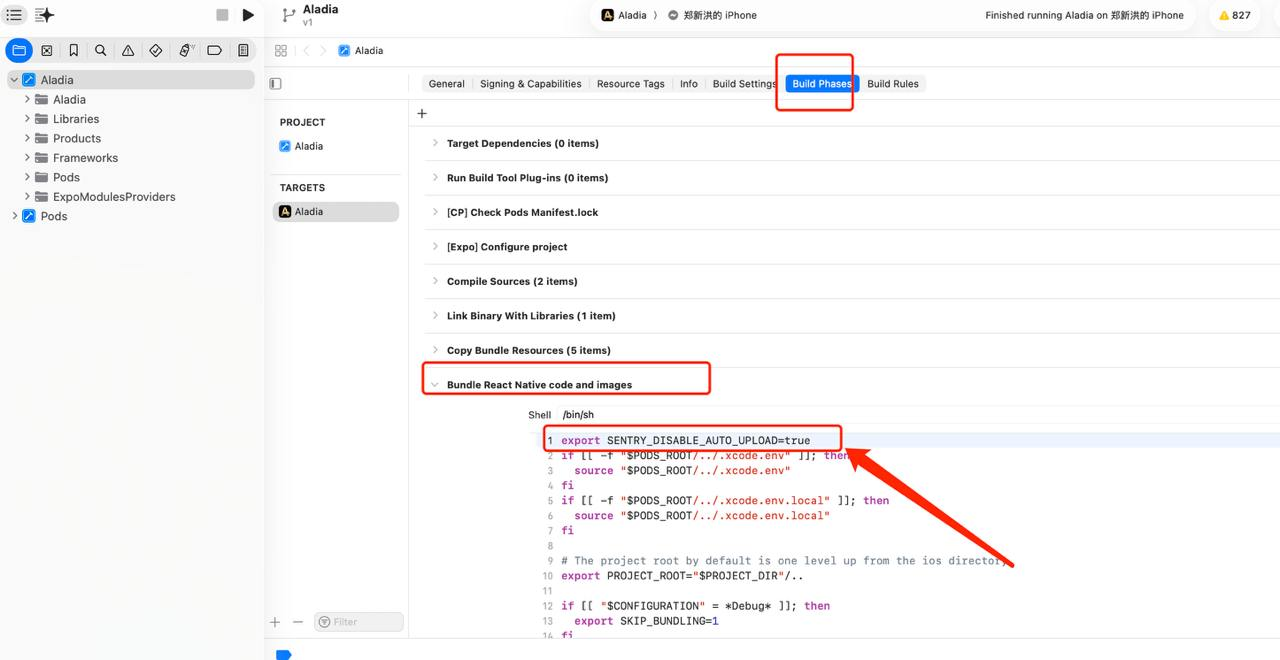The image size is (1280, 660).
Task: Select ExpoModulesProviders folder
Action: 114,197
